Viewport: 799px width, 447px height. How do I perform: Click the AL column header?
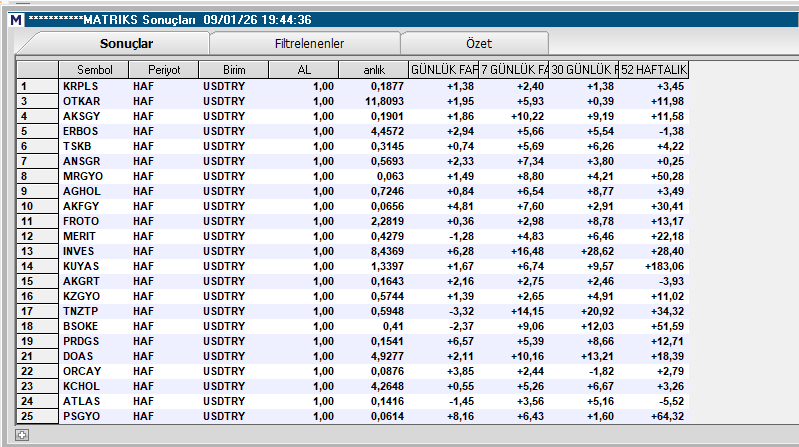304,70
